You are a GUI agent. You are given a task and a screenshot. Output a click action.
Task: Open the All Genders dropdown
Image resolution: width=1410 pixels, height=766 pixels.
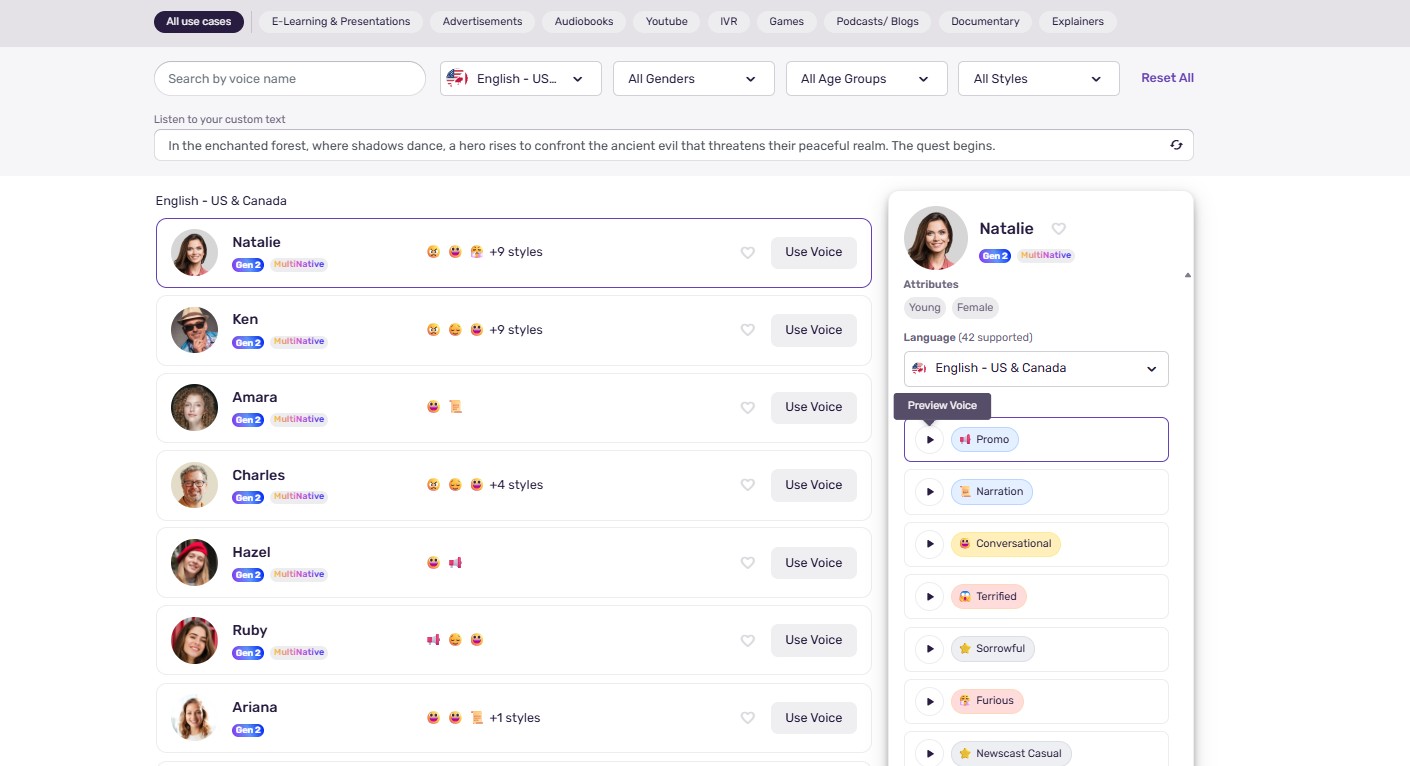coord(694,79)
